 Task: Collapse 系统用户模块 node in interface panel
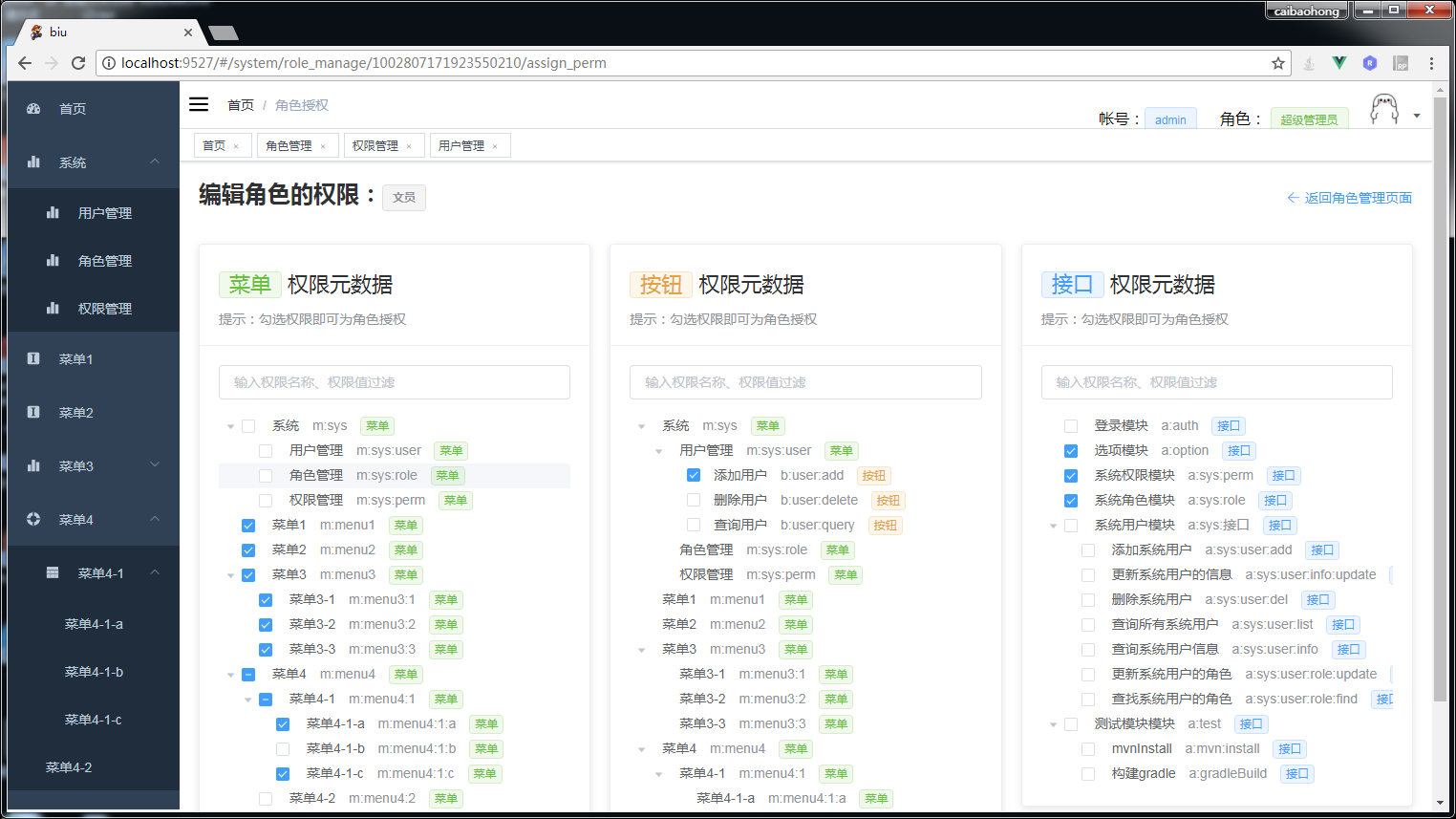coord(1053,526)
